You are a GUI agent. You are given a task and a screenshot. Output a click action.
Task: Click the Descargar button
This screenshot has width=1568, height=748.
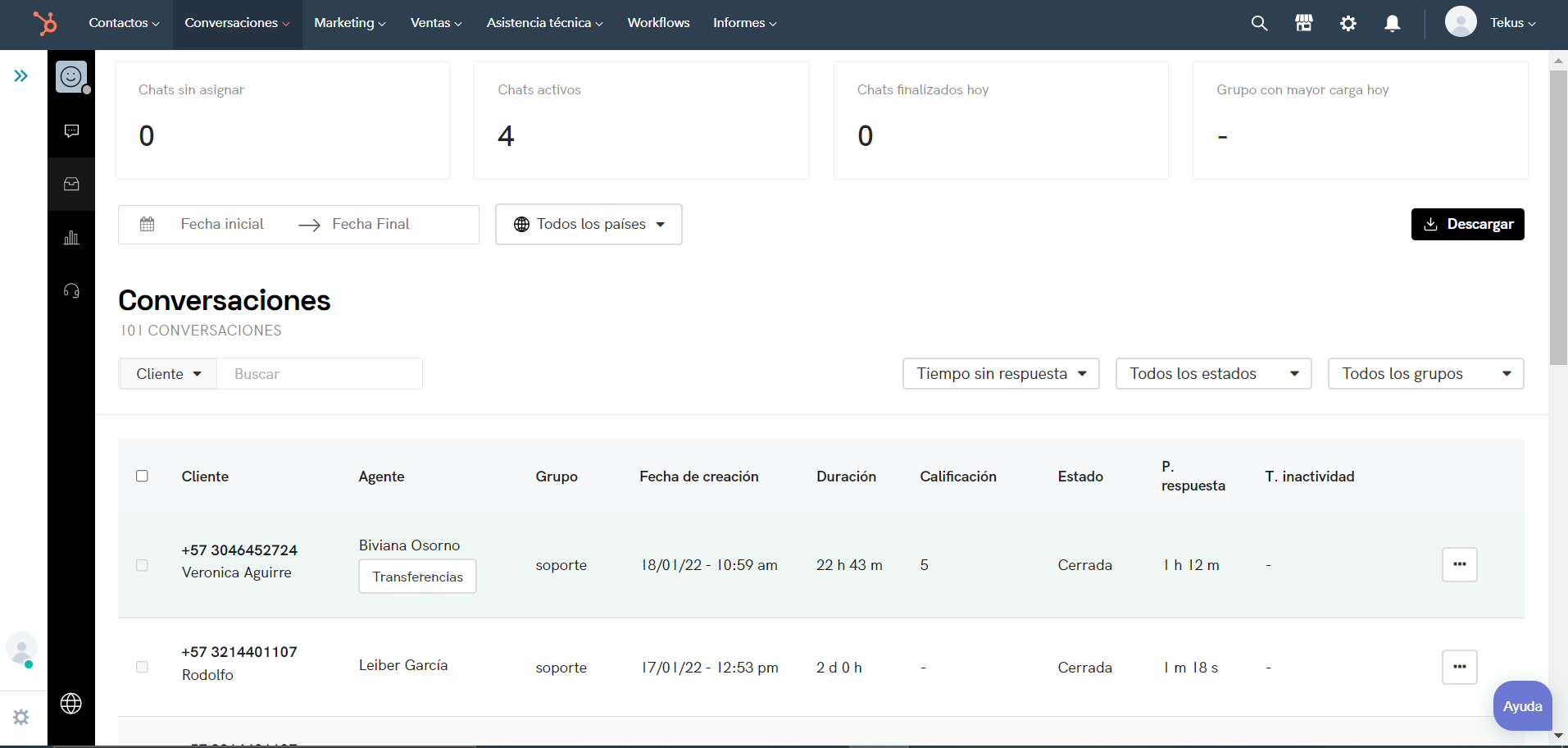pos(1467,224)
